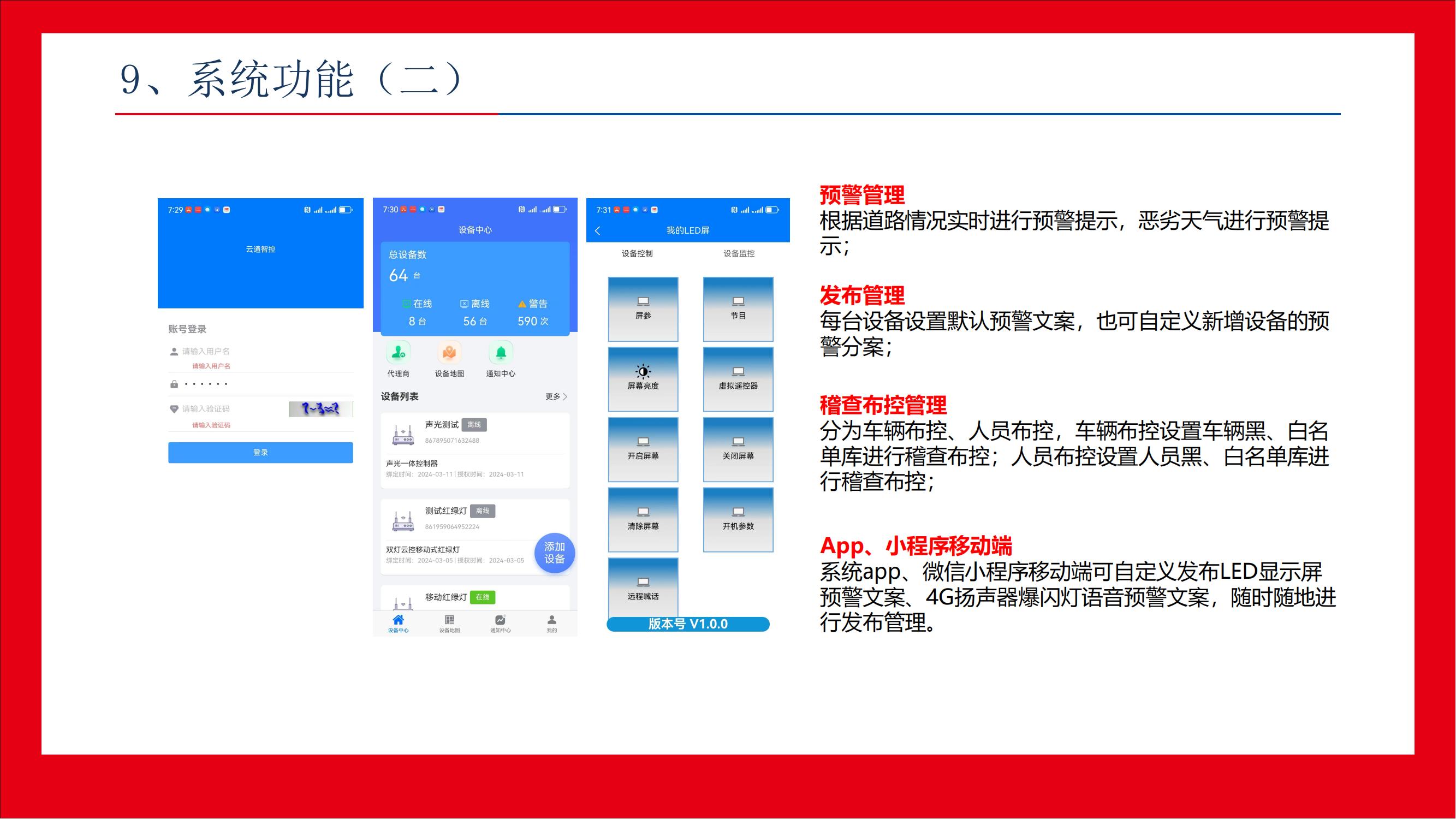Select the 屏参 icon on 我的LED屏 screen
The height and width of the screenshot is (819, 1456).
pyautogui.click(x=643, y=308)
